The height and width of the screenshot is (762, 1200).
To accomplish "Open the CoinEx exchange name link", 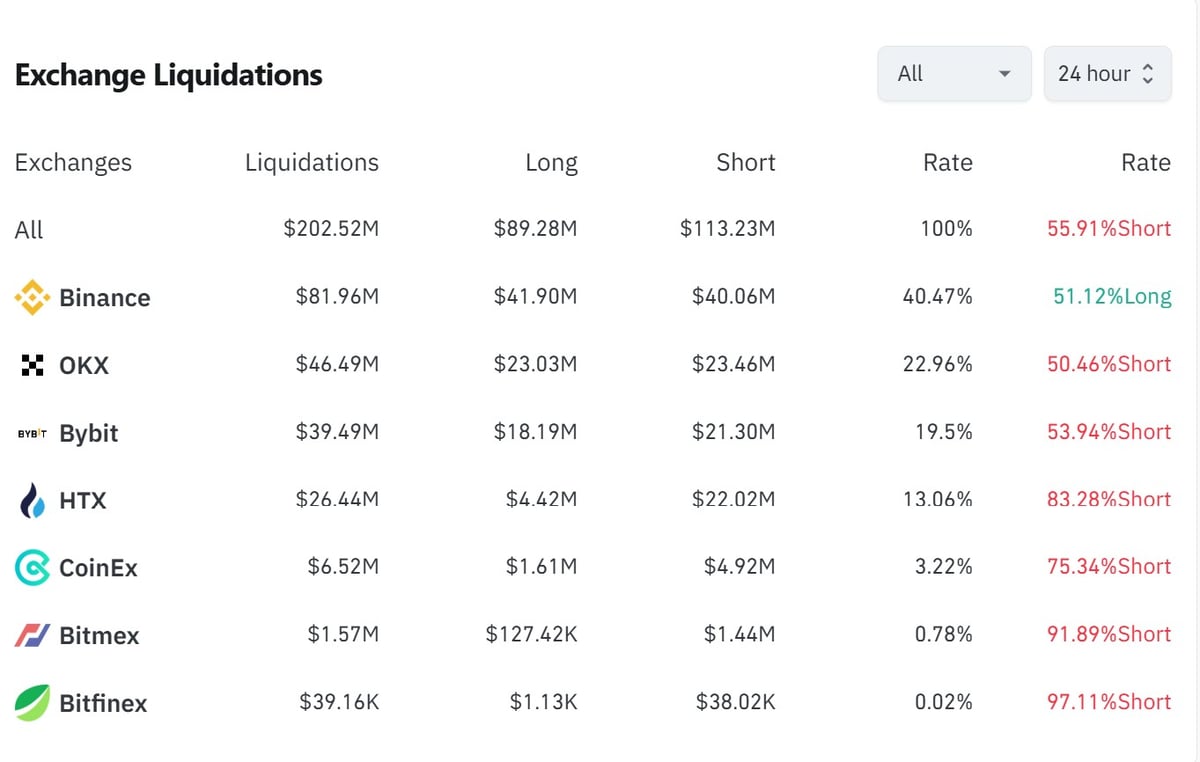I will point(98,568).
